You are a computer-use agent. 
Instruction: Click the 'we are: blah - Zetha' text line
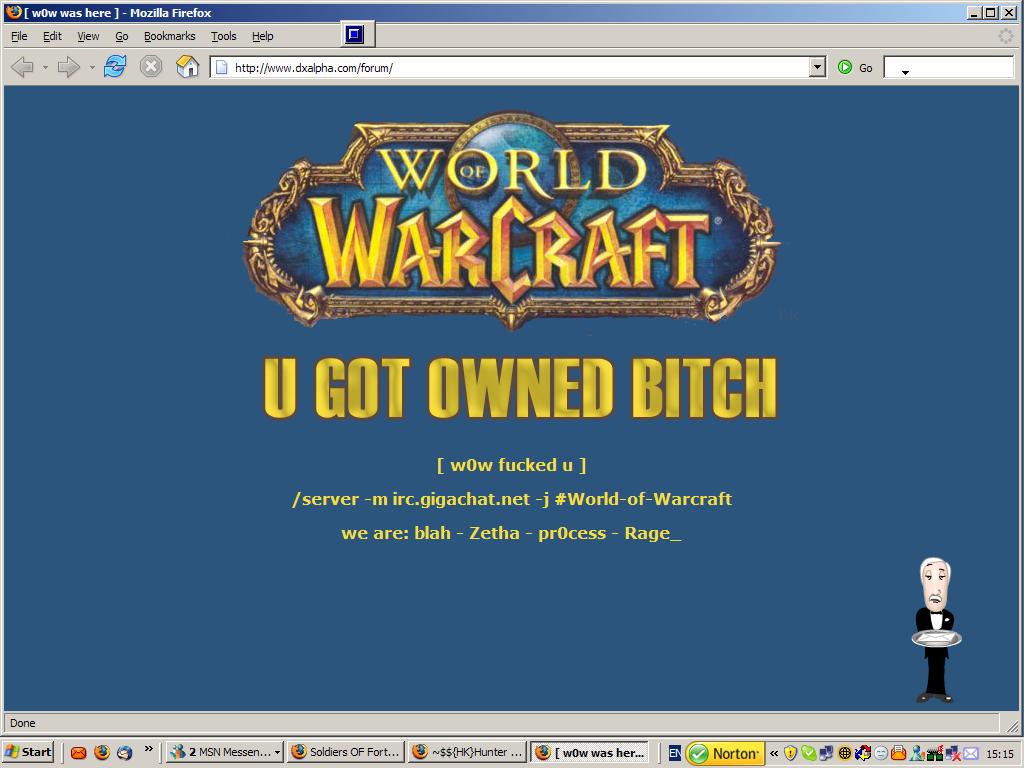point(511,533)
